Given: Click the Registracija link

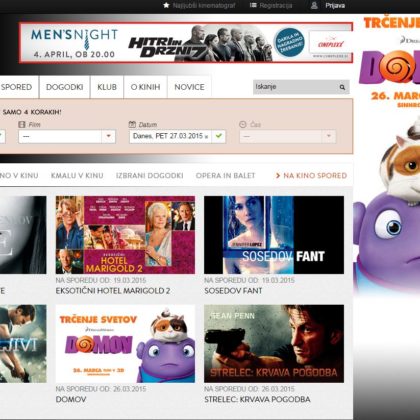Looking at the screenshot, I should pos(276,5).
